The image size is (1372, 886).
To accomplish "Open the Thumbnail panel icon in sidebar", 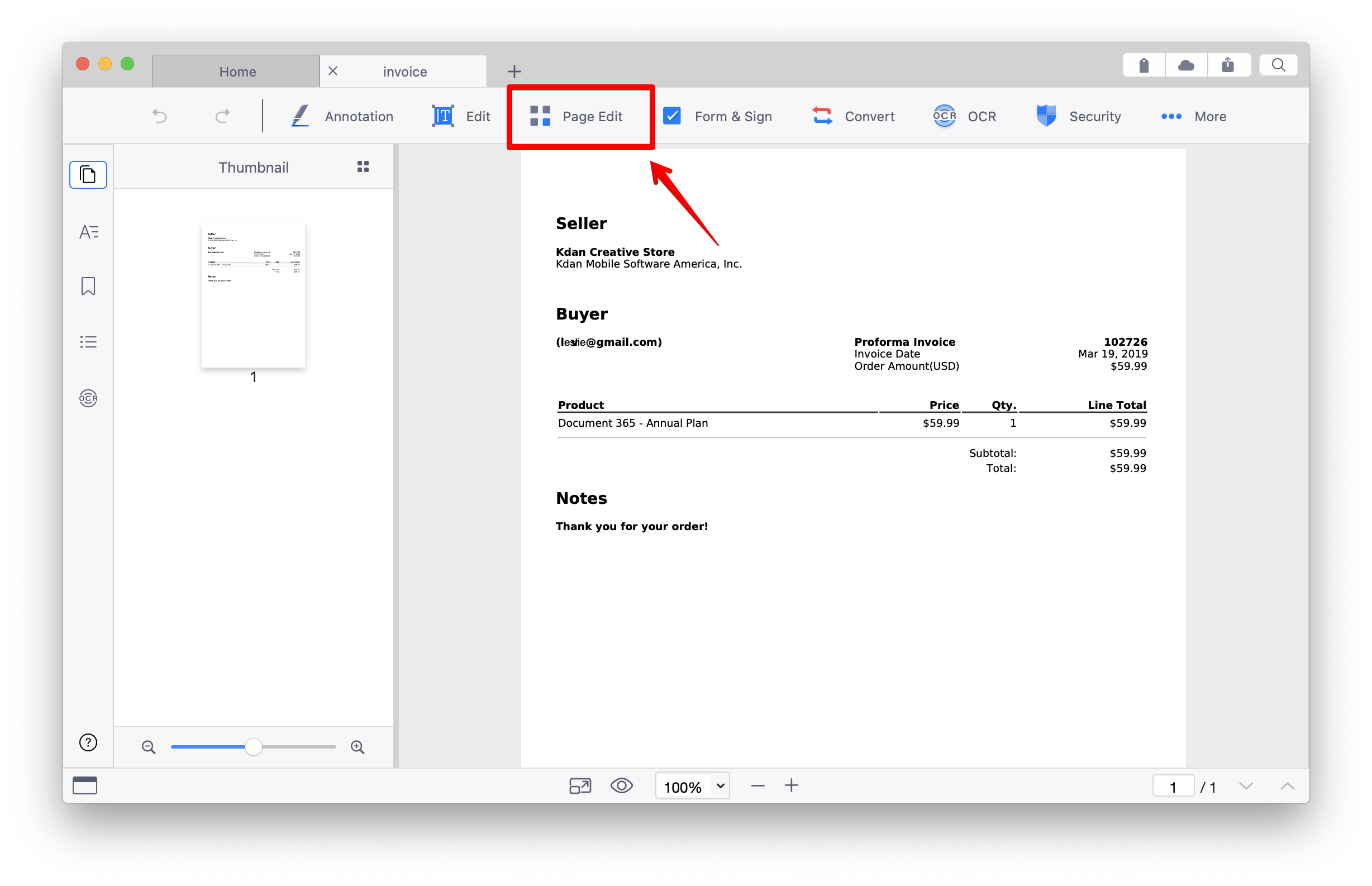I will click(x=88, y=174).
